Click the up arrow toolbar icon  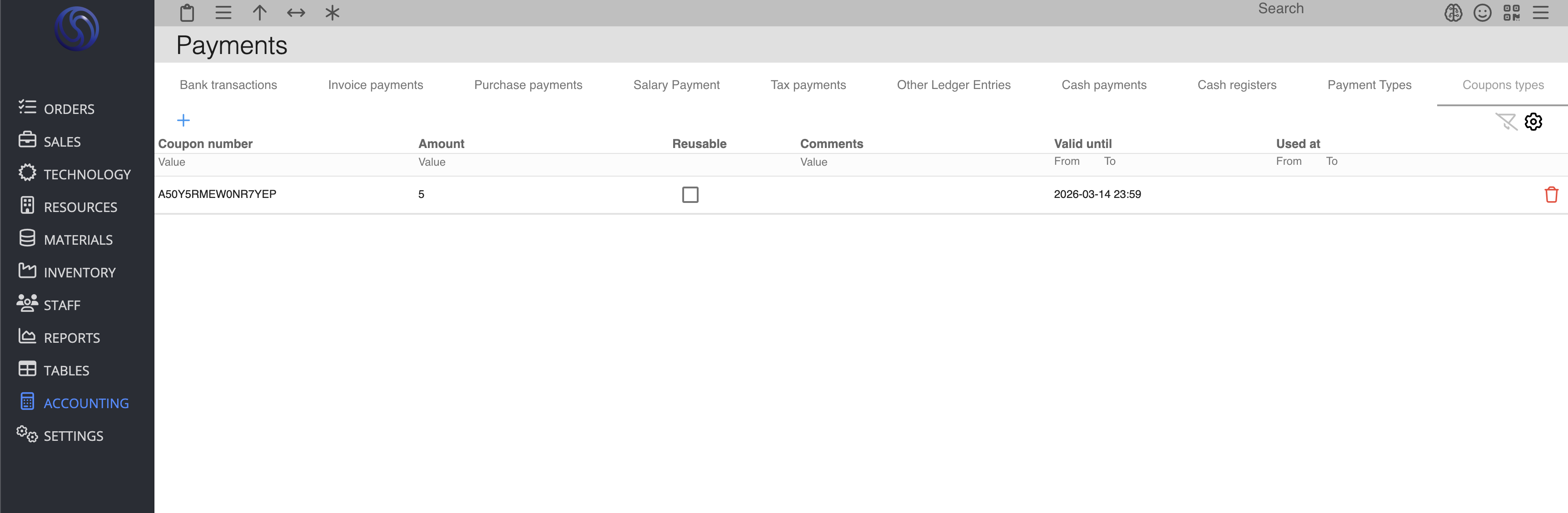259,13
